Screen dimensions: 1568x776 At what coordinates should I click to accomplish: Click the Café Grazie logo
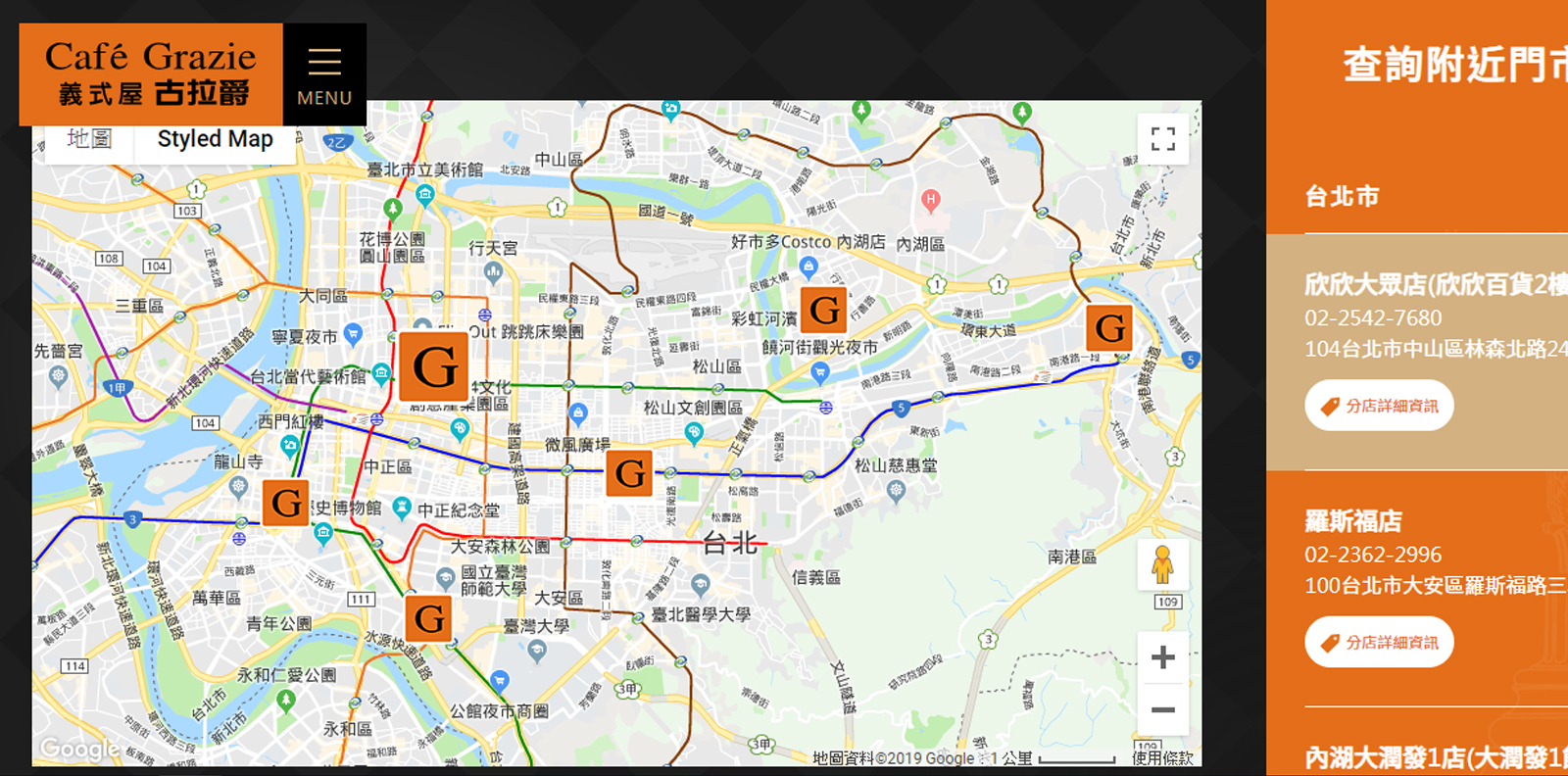coord(151,74)
